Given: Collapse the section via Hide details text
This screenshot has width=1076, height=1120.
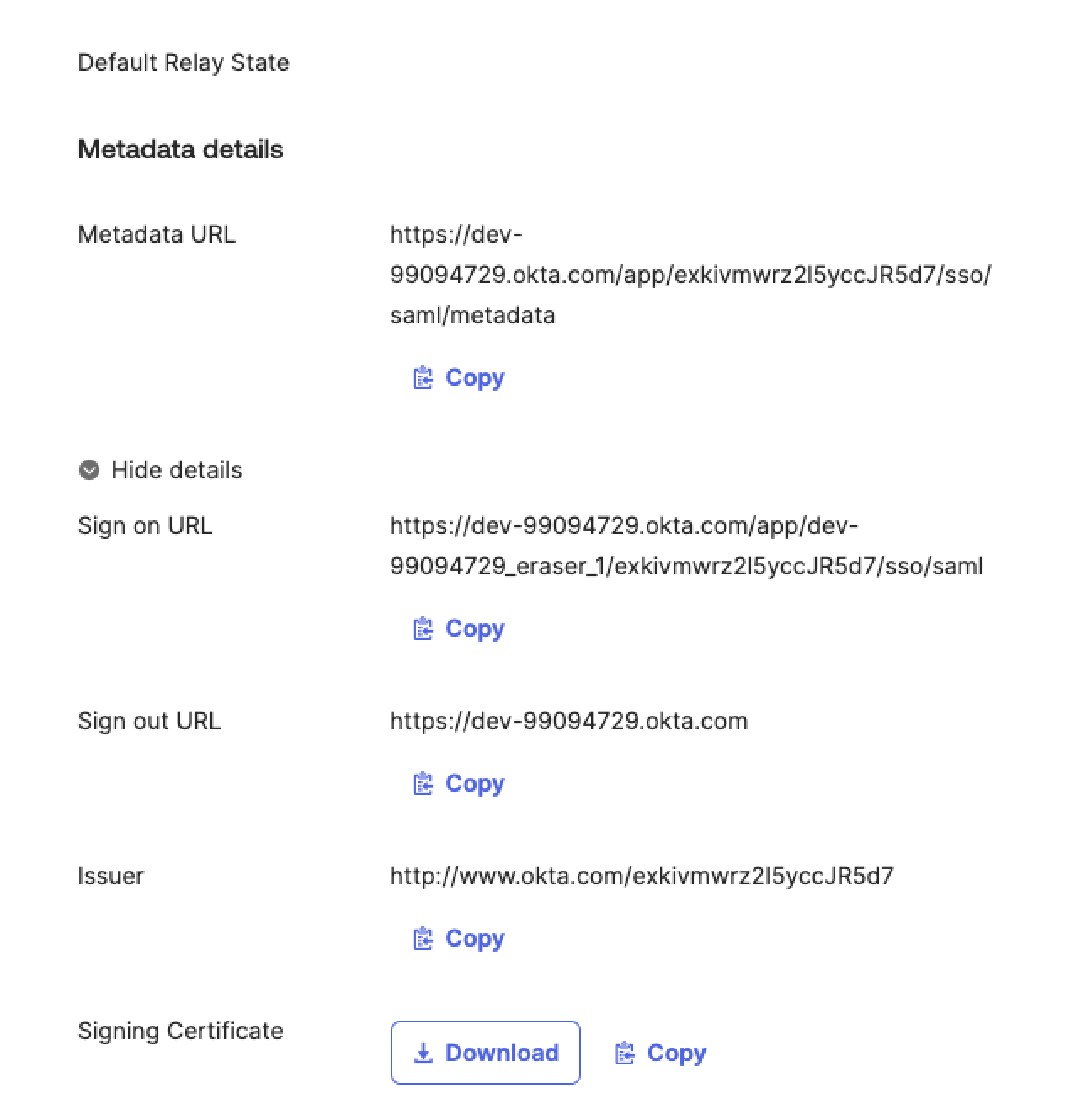Looking at the screenshot, I should 177,470.
